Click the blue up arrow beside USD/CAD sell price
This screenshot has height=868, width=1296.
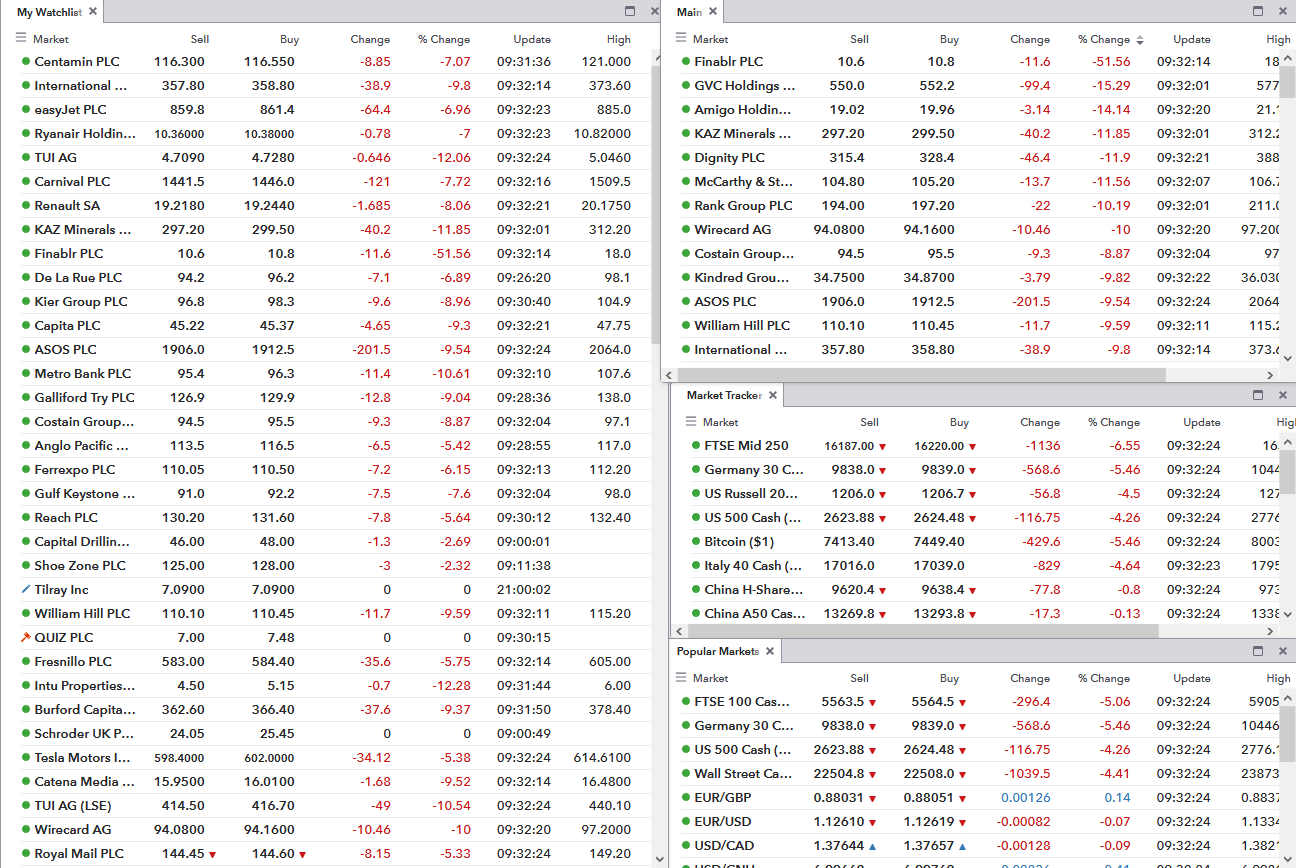point(873,846)
